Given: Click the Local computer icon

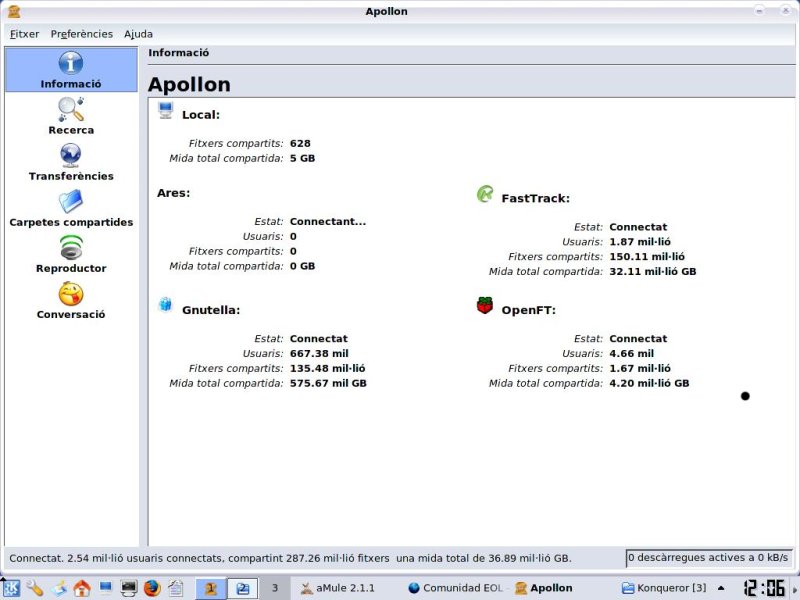Looking at the screenshot, I should click(165, 110).
